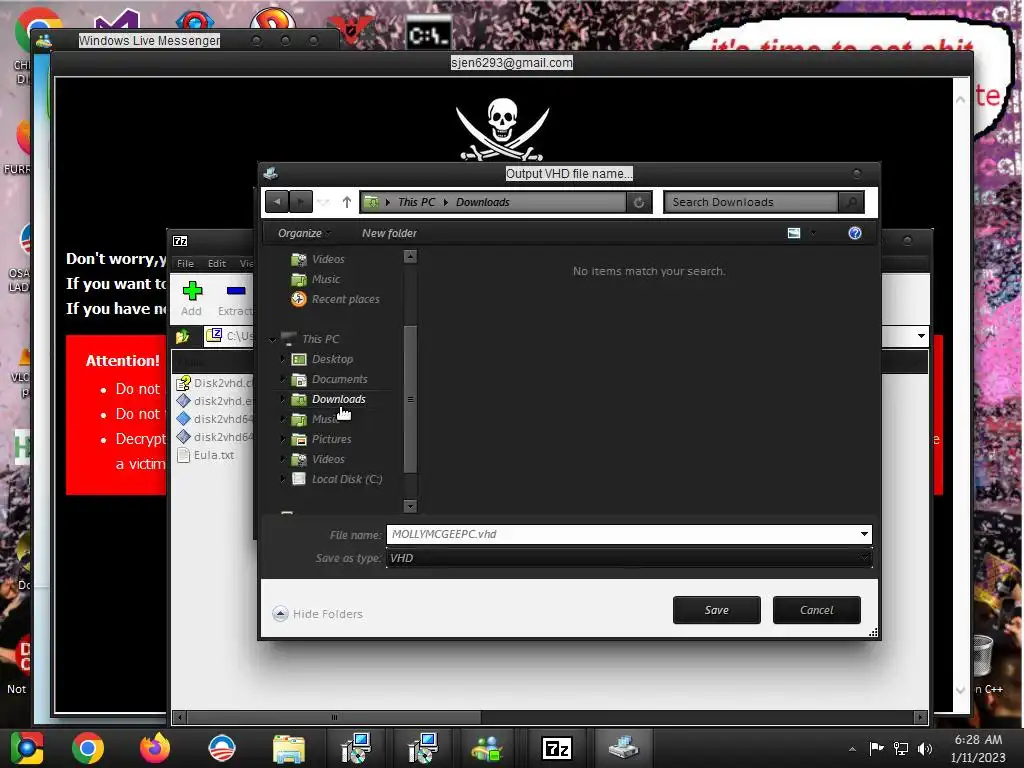Open the Action Center flag icon
Image resolution: width=1024 pixels, height=768 pixels.
pos(876,748)
